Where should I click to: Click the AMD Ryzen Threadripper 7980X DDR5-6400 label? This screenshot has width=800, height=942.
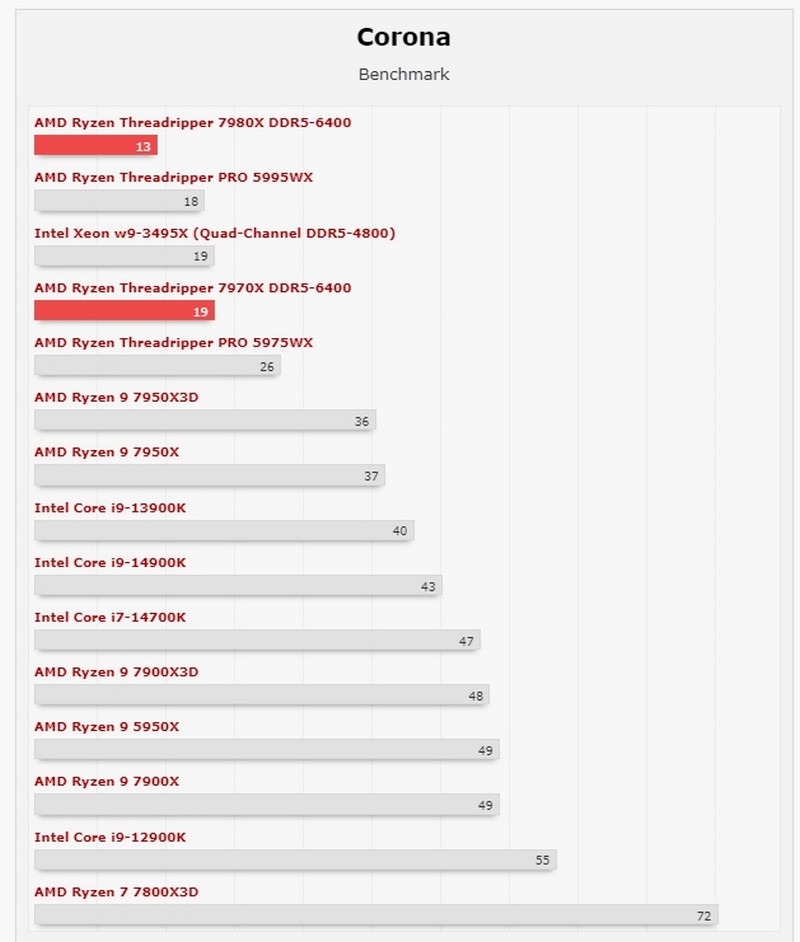pyautogui.click(x=192, y=123)
